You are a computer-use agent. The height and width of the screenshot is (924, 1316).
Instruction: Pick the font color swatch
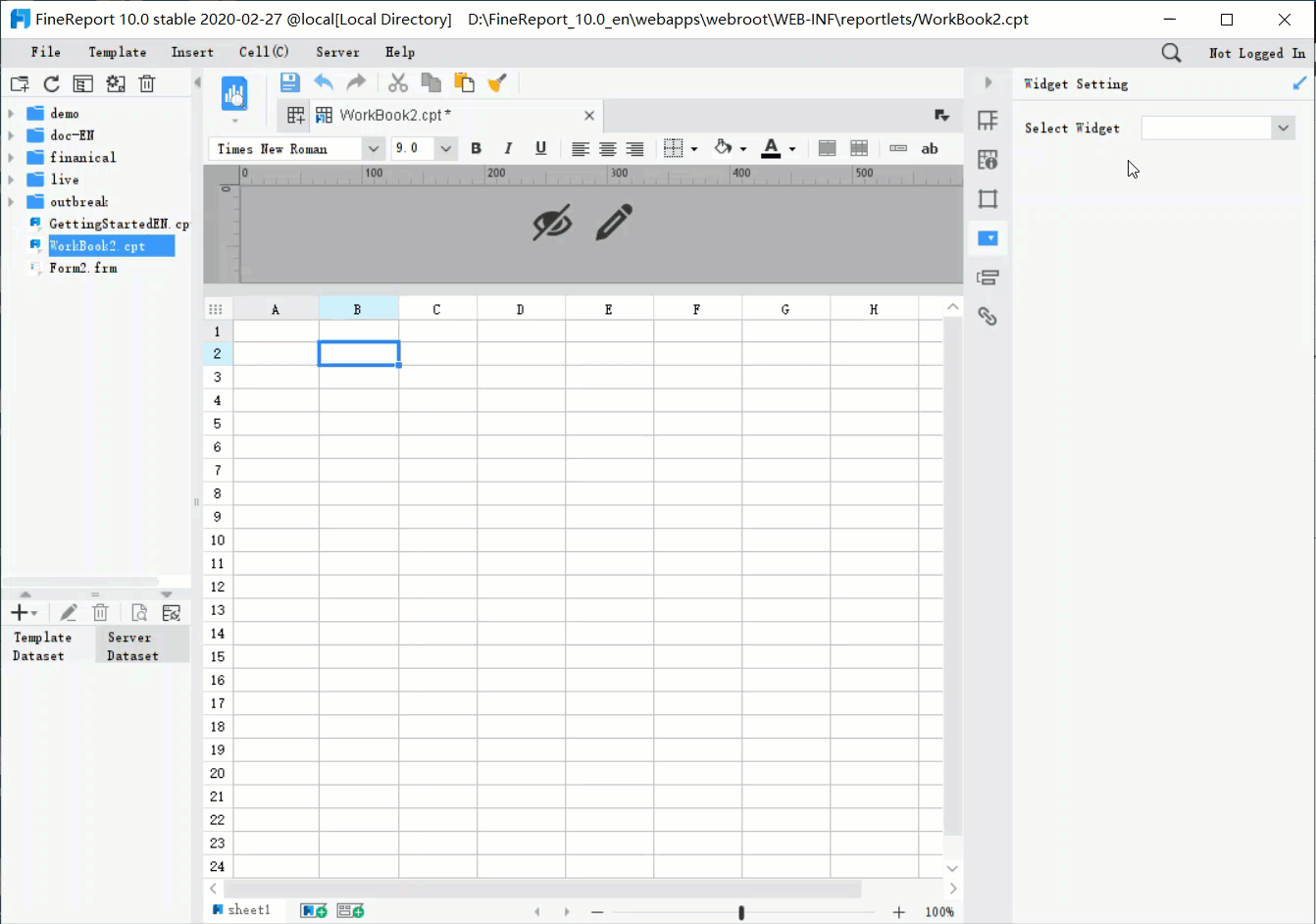(x=772, y=148)
